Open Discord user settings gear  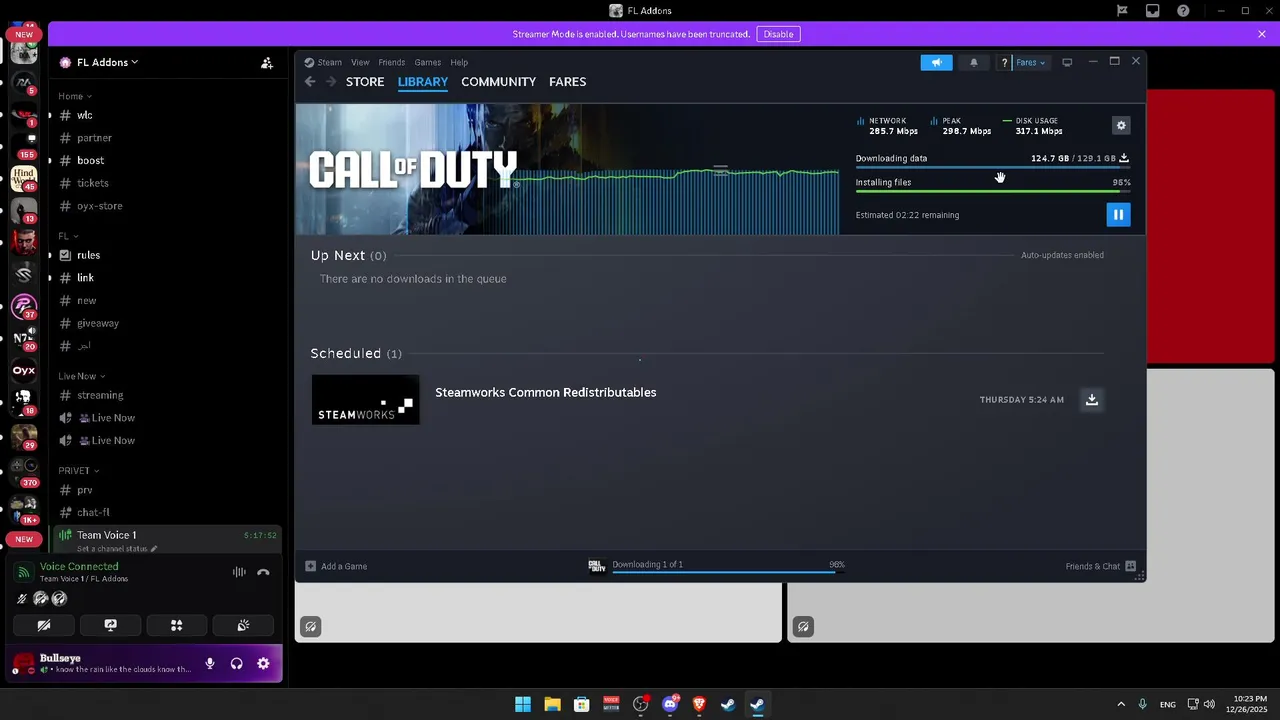click(263, 663)
